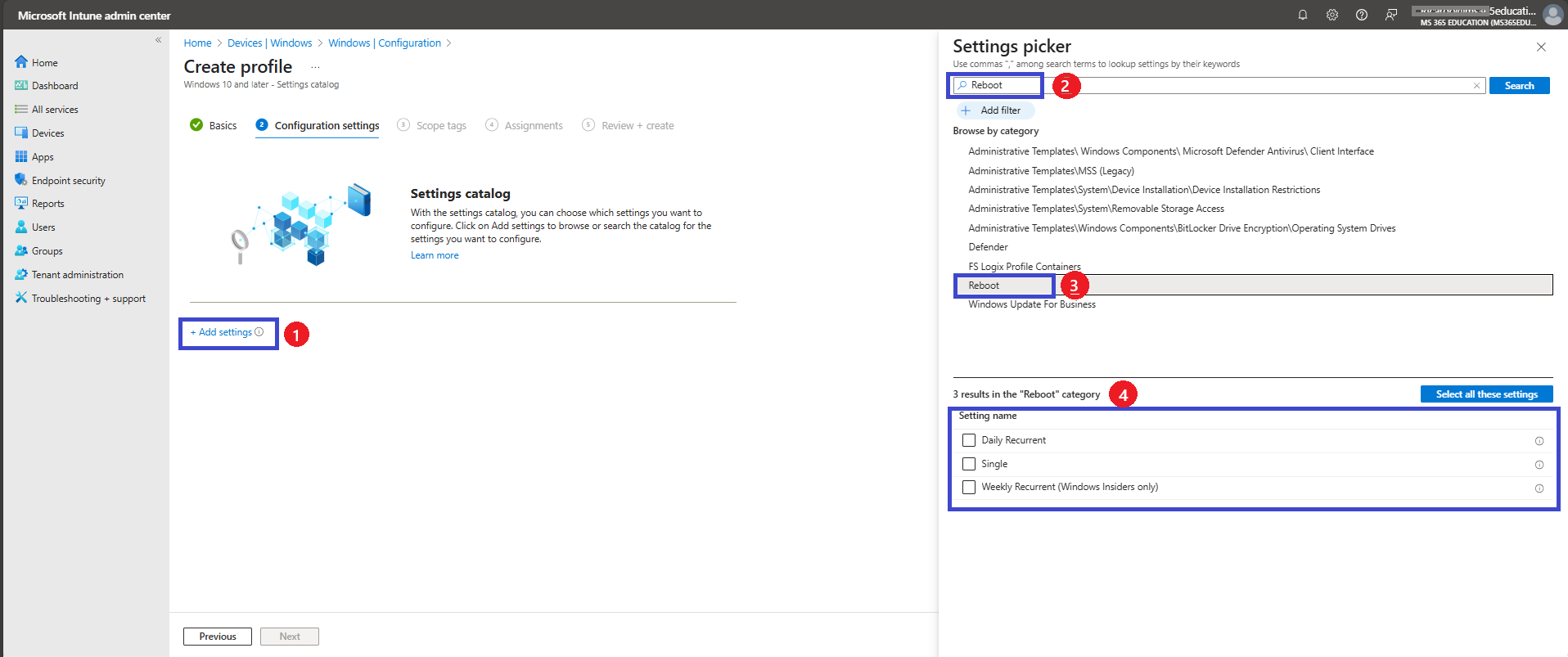
Task: Show info for Daily Recurrent setting
Action: click(1539, 441)
